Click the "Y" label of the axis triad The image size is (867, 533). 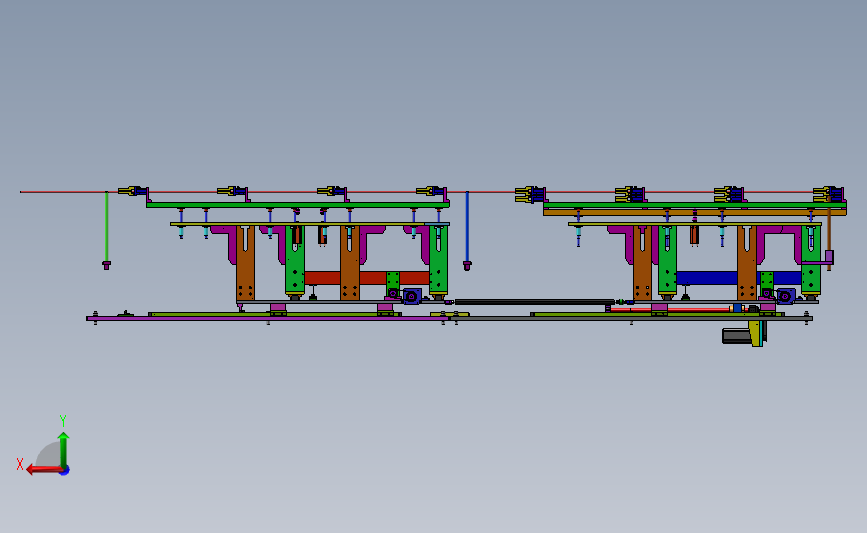(x=63, y=421)
